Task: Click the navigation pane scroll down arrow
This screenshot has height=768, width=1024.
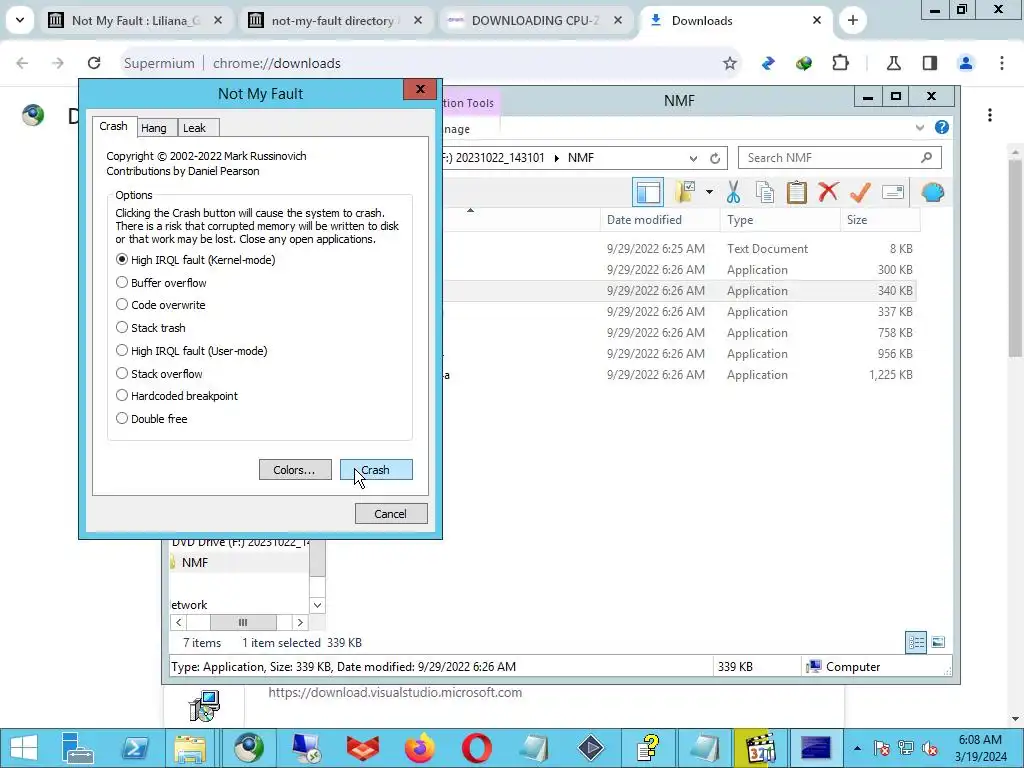Action: pos(317,605)
